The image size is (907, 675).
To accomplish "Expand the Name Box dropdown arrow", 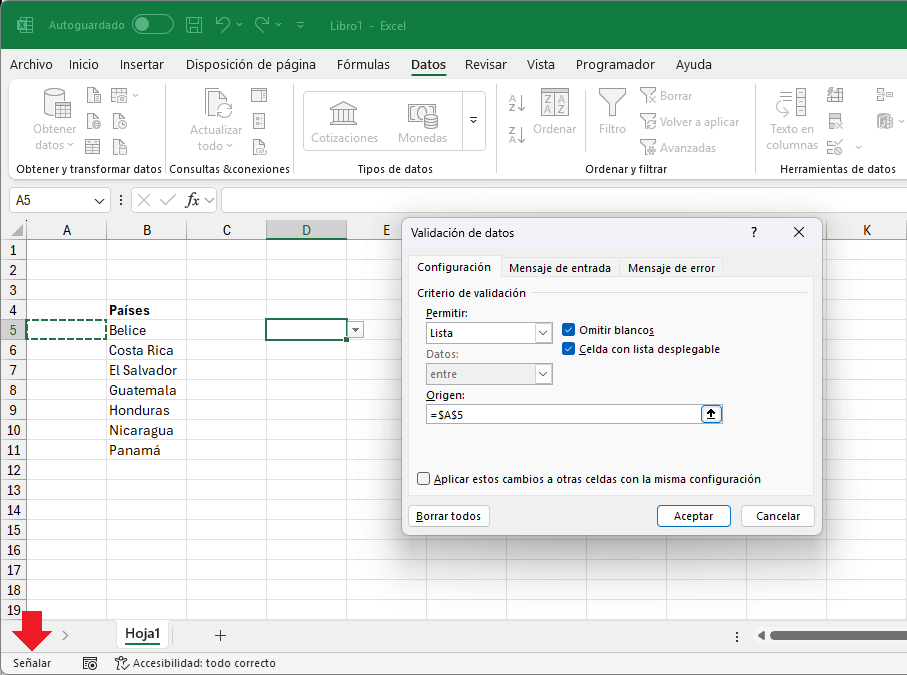I will tap(99, 201).
